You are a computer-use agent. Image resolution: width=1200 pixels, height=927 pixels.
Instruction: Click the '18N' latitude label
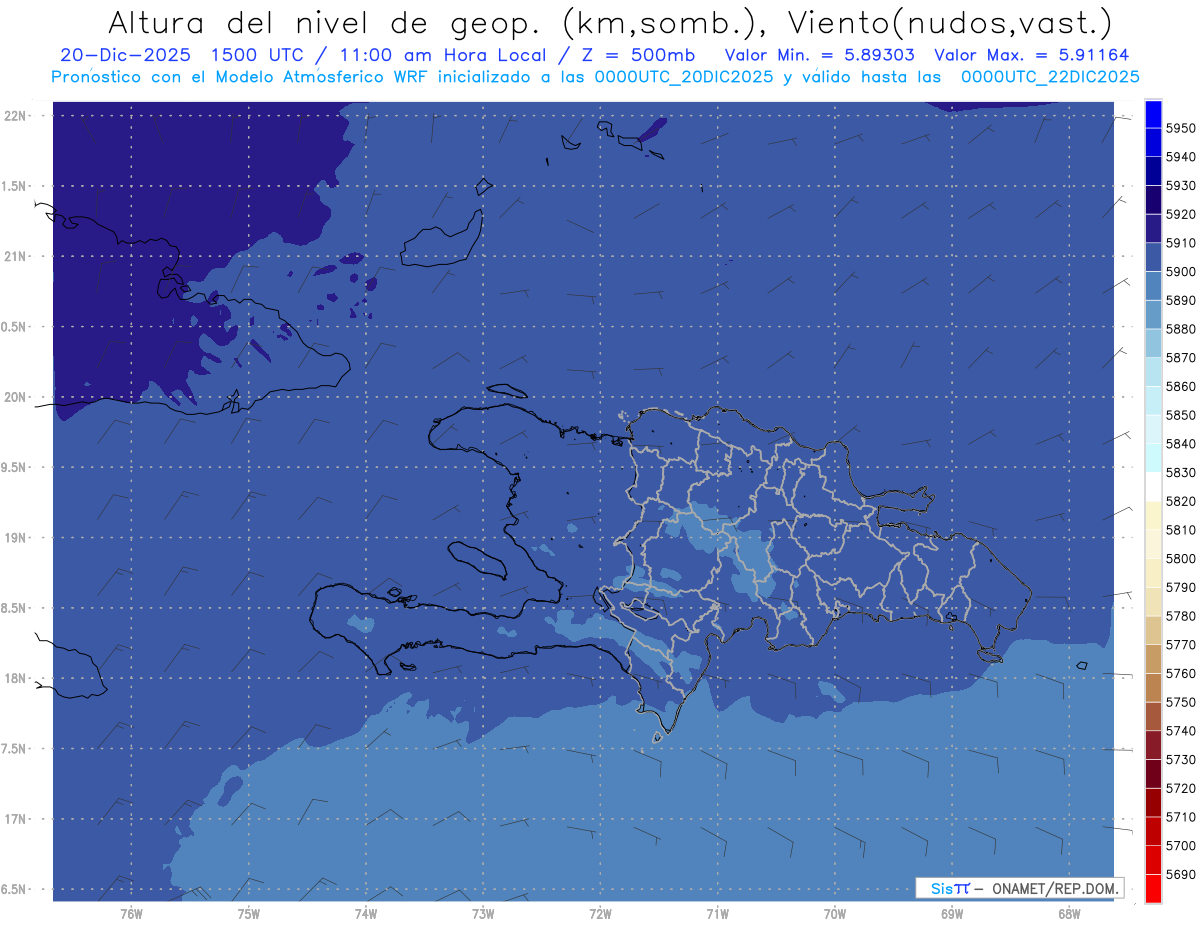15,678
